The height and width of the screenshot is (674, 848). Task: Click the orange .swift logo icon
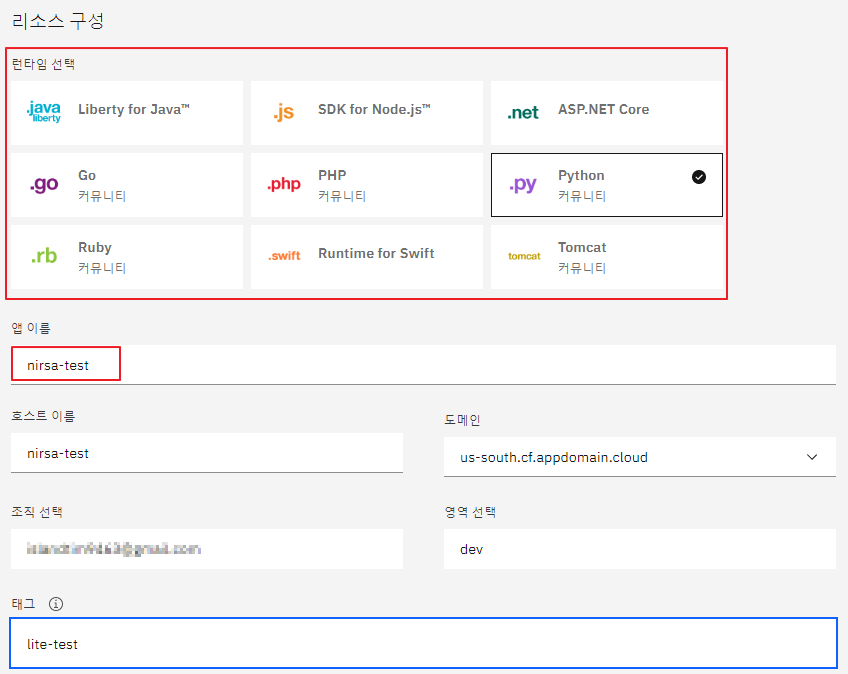(x=284, y=256)
